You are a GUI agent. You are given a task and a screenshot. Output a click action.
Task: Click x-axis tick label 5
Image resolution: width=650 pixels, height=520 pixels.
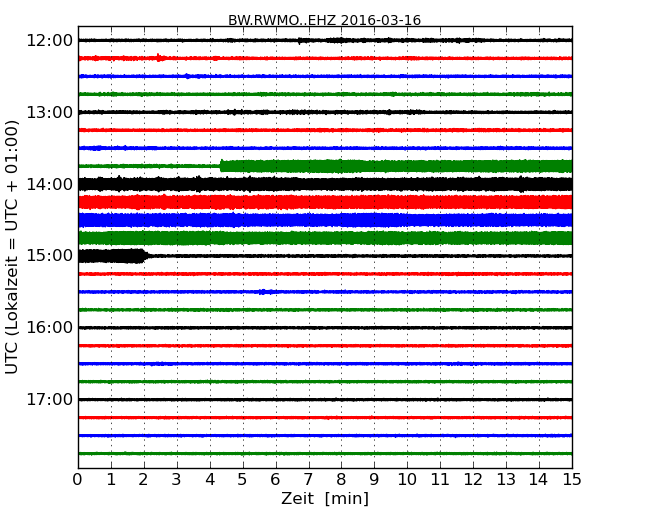pos(243,480)
